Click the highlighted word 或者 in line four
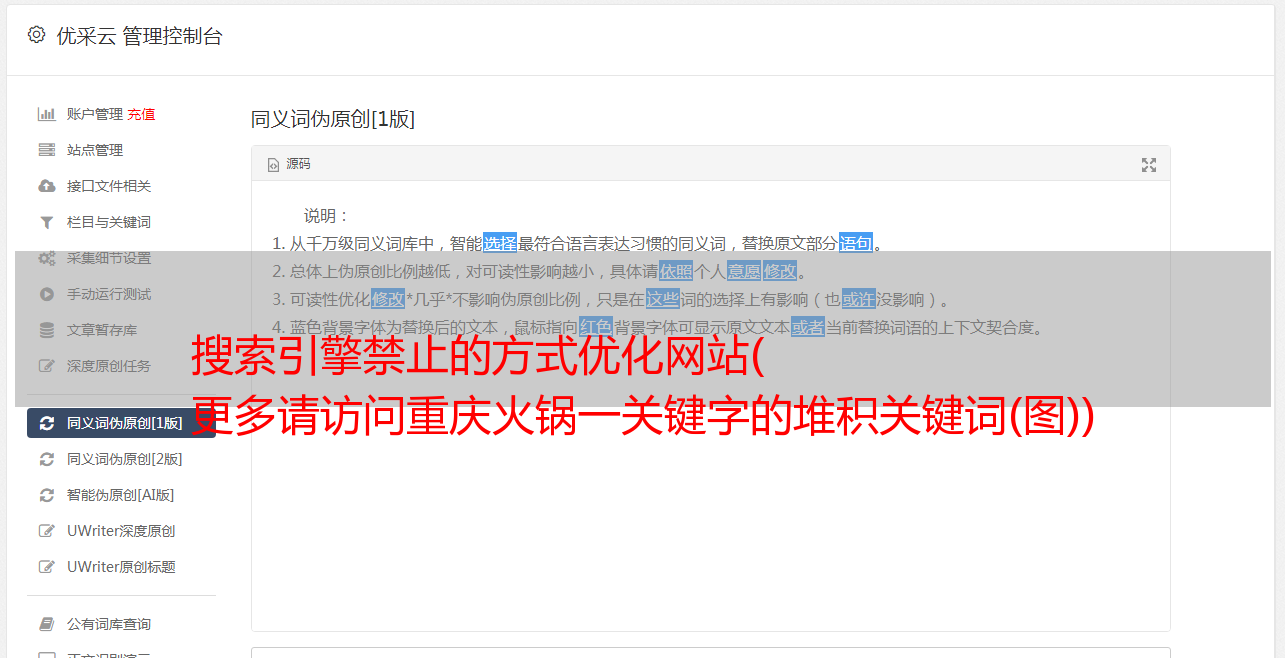The height and width of the screenshot is (658, 1285). point(808,327)
